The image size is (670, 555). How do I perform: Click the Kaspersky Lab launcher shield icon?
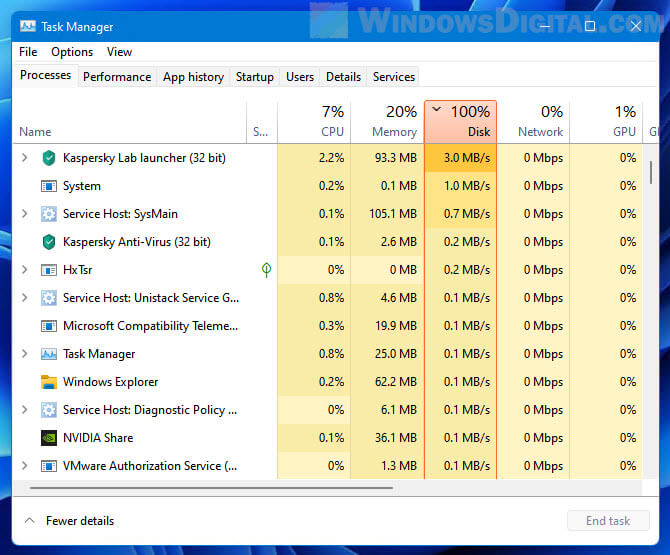pos(49,158)
